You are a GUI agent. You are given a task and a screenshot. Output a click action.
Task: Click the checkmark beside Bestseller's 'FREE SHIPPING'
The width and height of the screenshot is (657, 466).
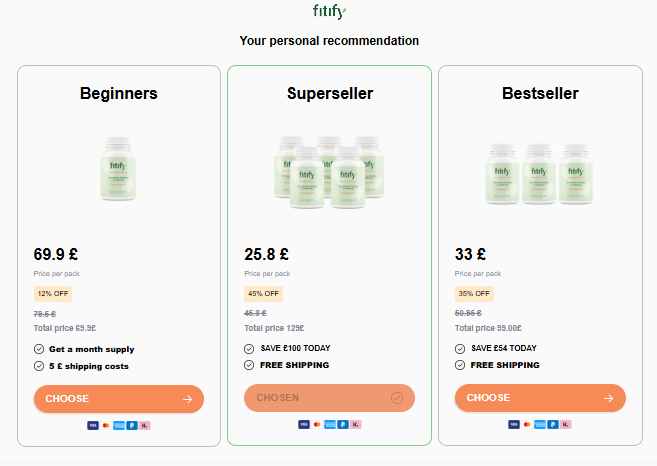point(461,365)
